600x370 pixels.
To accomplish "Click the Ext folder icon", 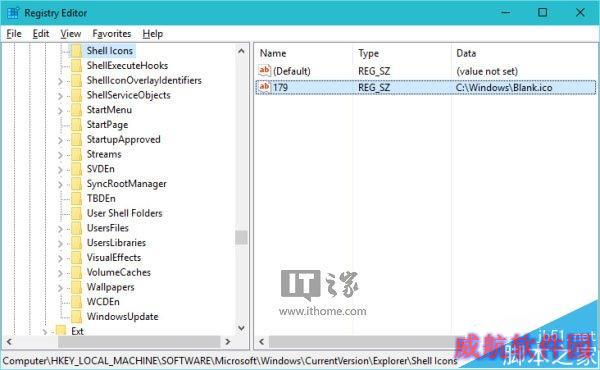I will [61, 331].
